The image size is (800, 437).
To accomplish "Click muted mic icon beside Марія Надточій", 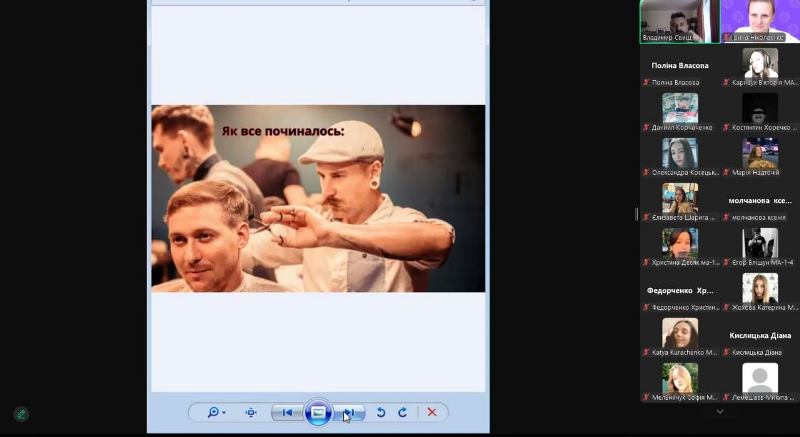I will coord(727,172).
